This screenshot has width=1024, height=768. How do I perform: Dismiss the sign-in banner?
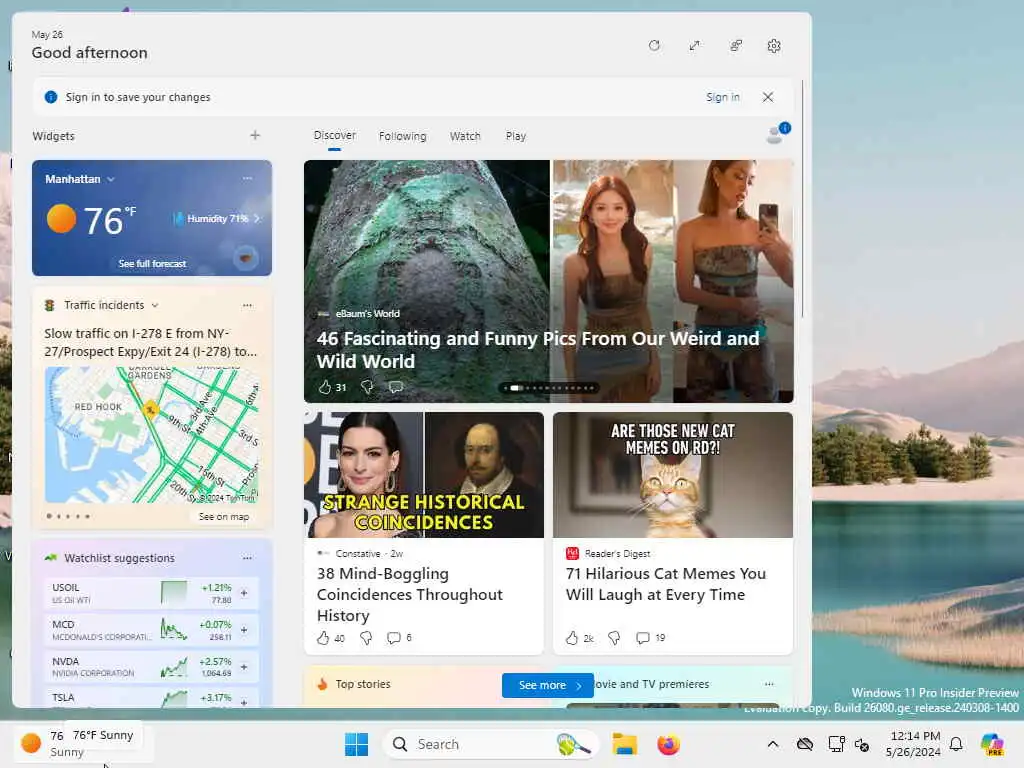(768, 97)
